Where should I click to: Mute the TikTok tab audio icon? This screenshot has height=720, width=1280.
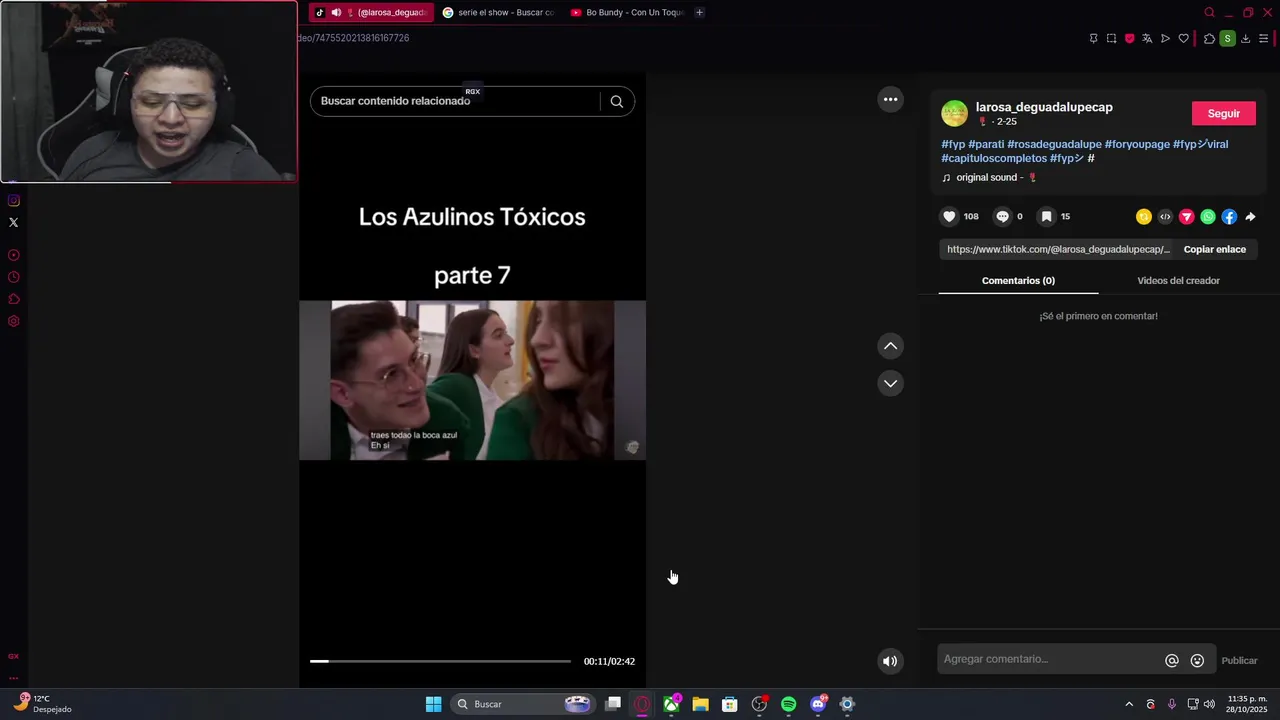(336, 12)
